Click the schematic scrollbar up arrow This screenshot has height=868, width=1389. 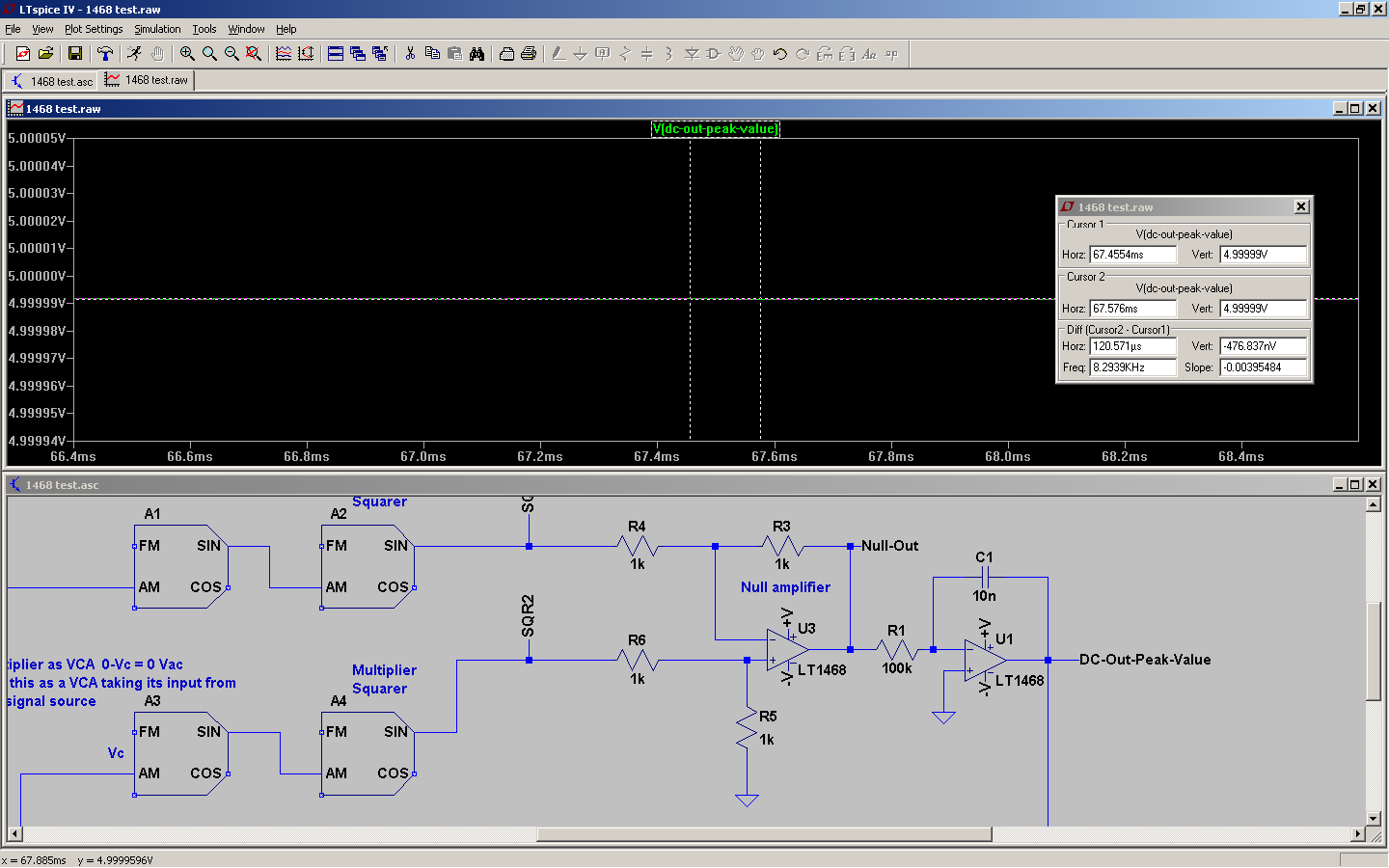1374,504
